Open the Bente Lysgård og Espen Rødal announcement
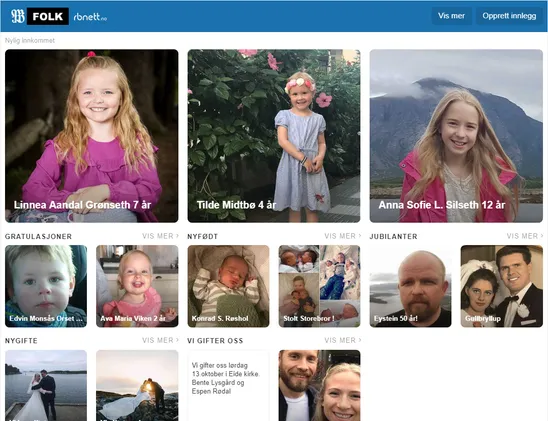 [x=228, y=385]
